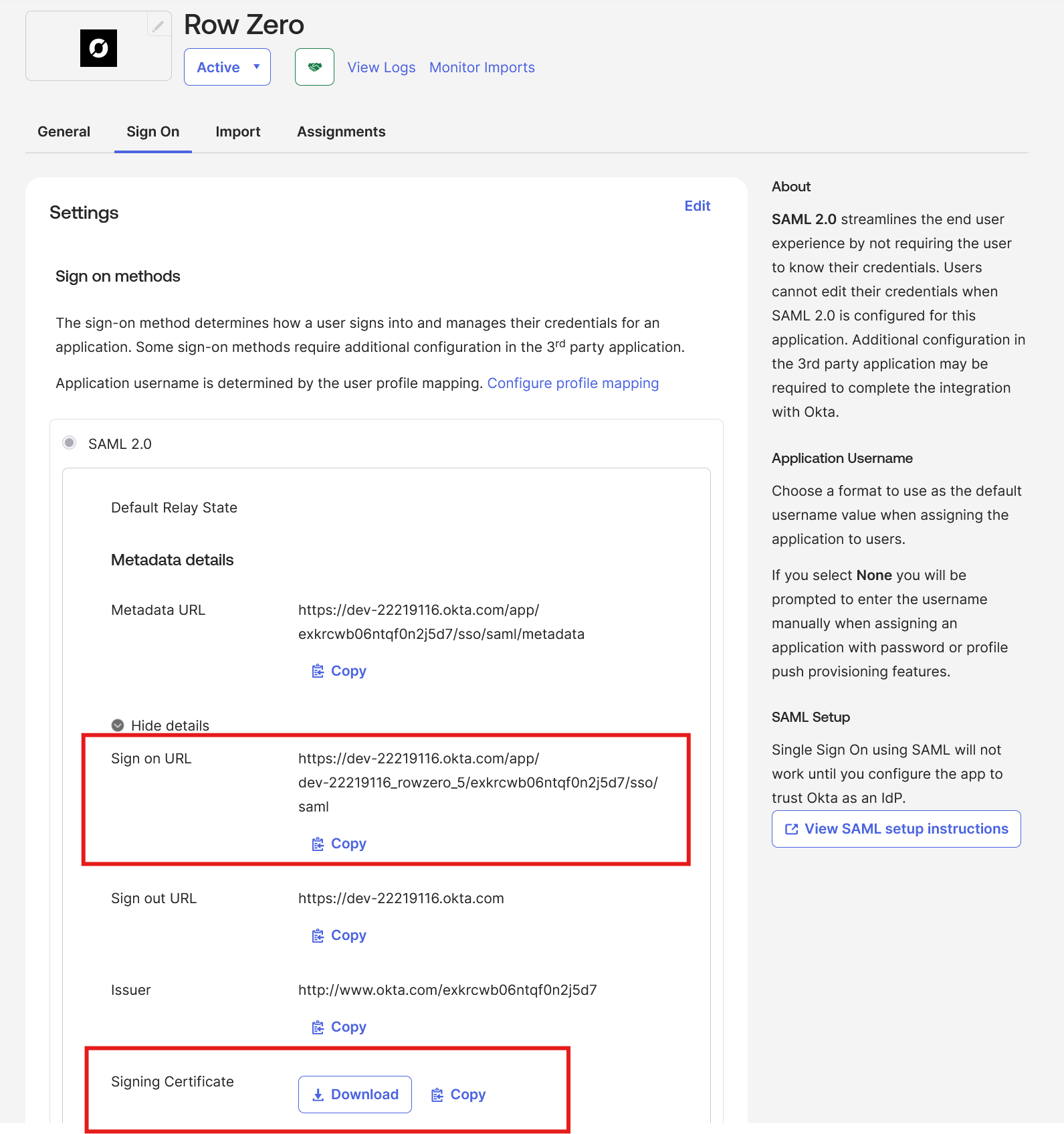Copy the Issuer value
1064x1134 pixels.
(x=339, y=1027)
